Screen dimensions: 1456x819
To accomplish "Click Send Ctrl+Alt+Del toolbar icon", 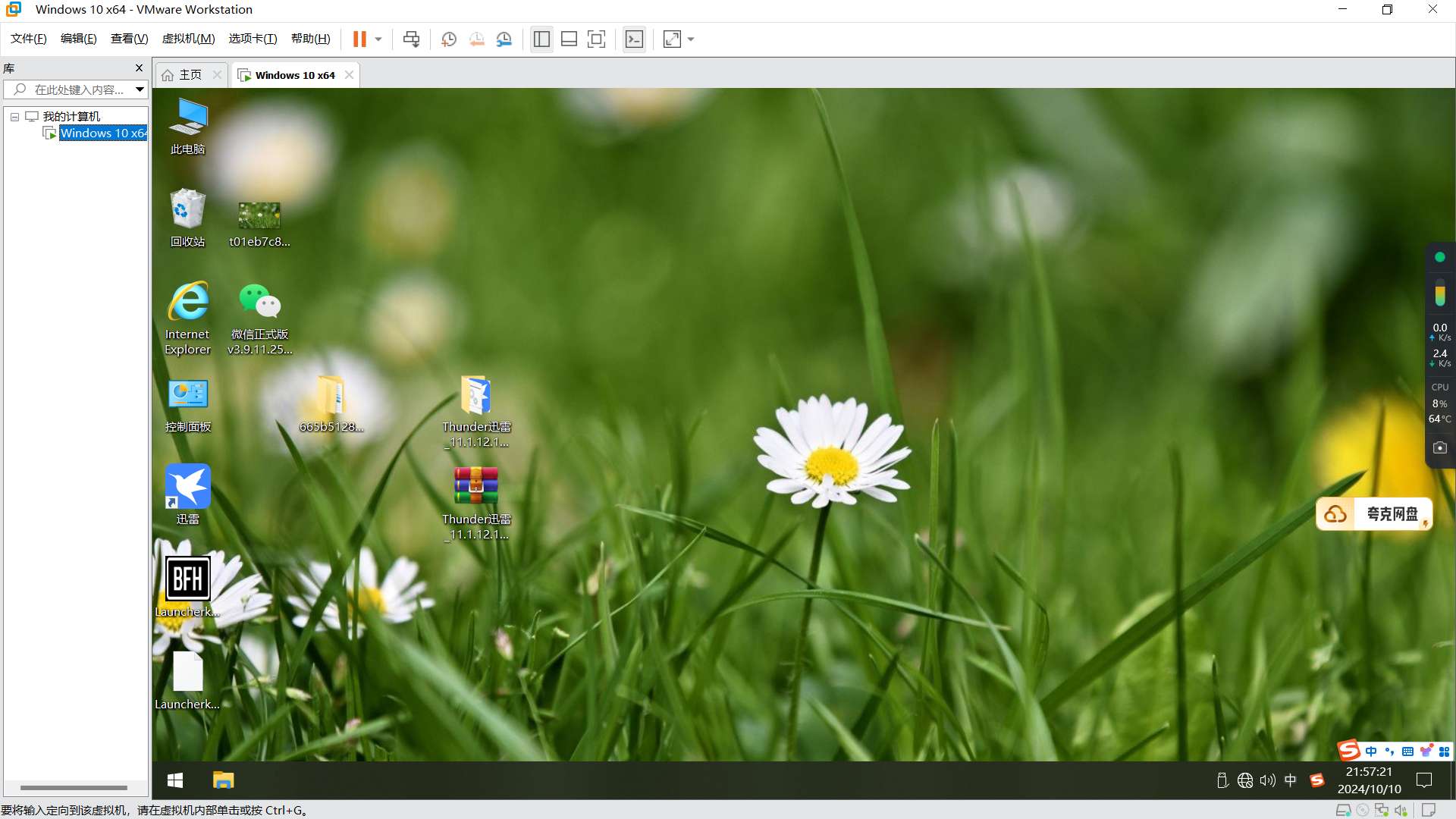I will [x=411, y=39].
